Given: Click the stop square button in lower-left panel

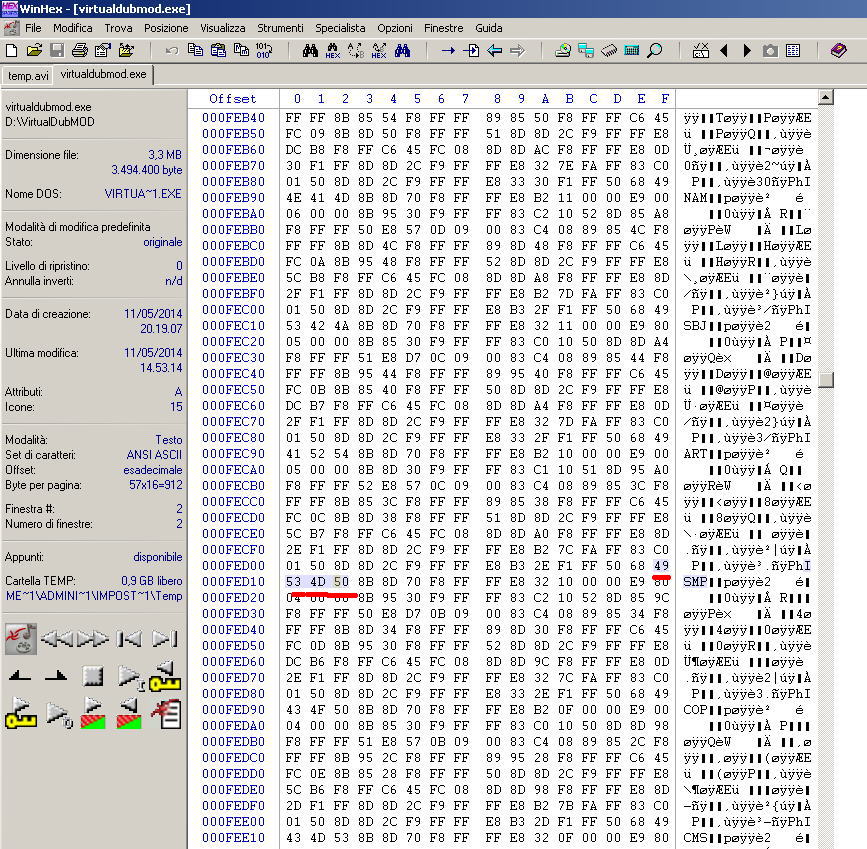Looking at the screenshot, I should (93, 677).
